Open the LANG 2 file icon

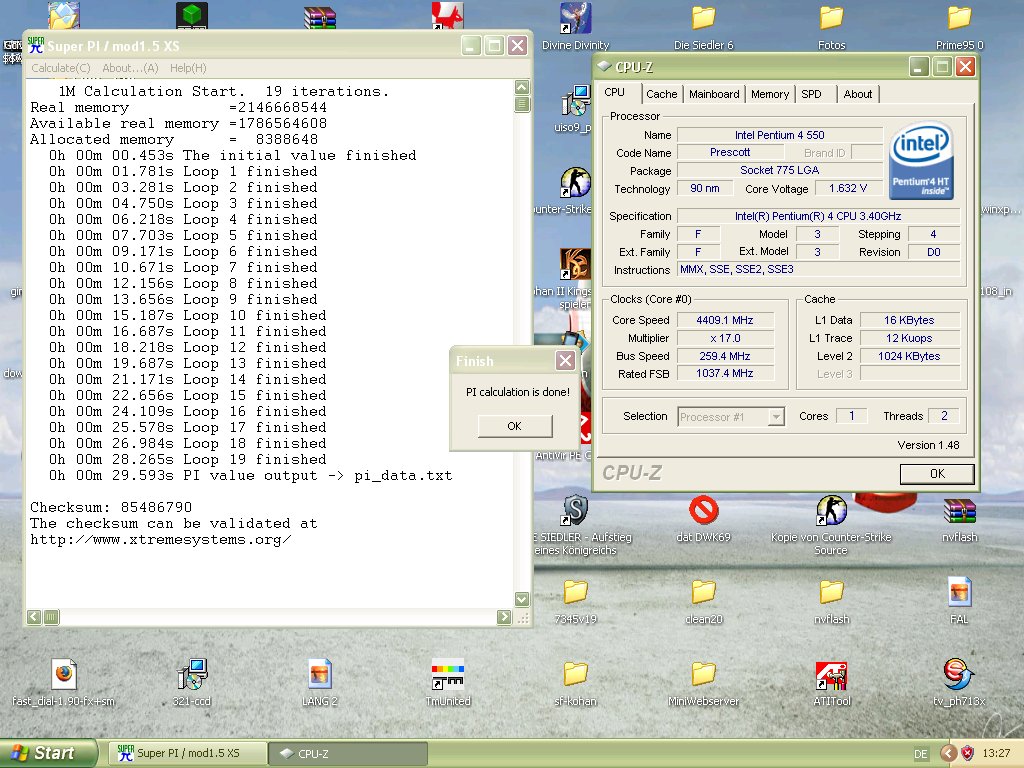[320, 675]
